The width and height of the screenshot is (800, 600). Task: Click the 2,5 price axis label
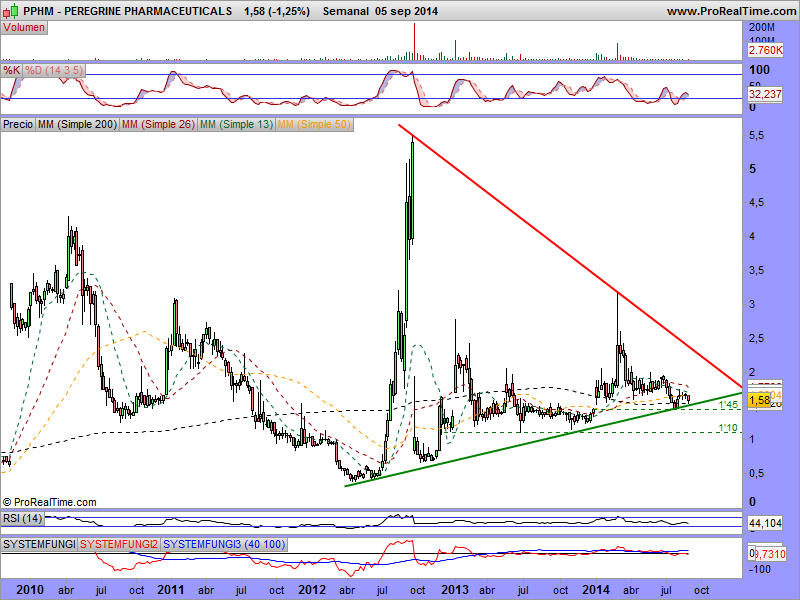[756, 338]
